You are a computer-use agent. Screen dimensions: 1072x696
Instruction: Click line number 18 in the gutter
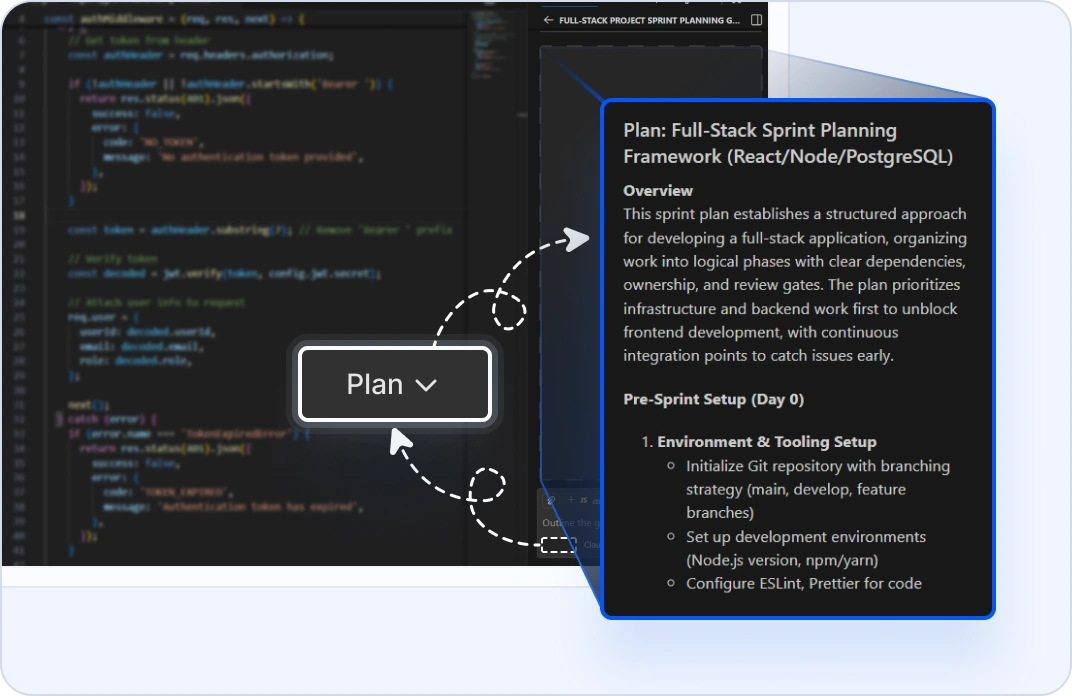(22, 215)
